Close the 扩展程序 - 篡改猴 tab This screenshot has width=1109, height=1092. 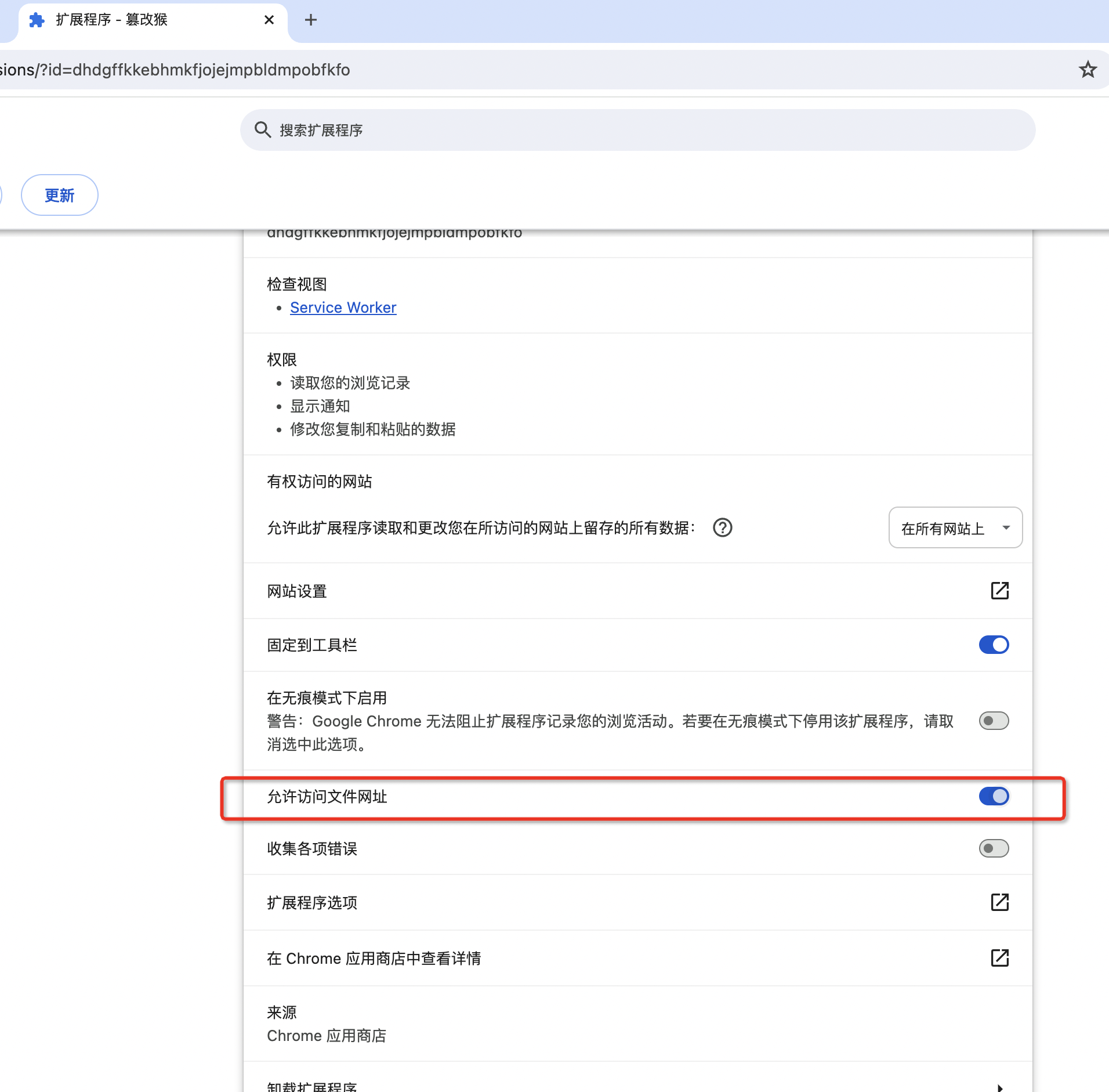(x=269, y=20)
